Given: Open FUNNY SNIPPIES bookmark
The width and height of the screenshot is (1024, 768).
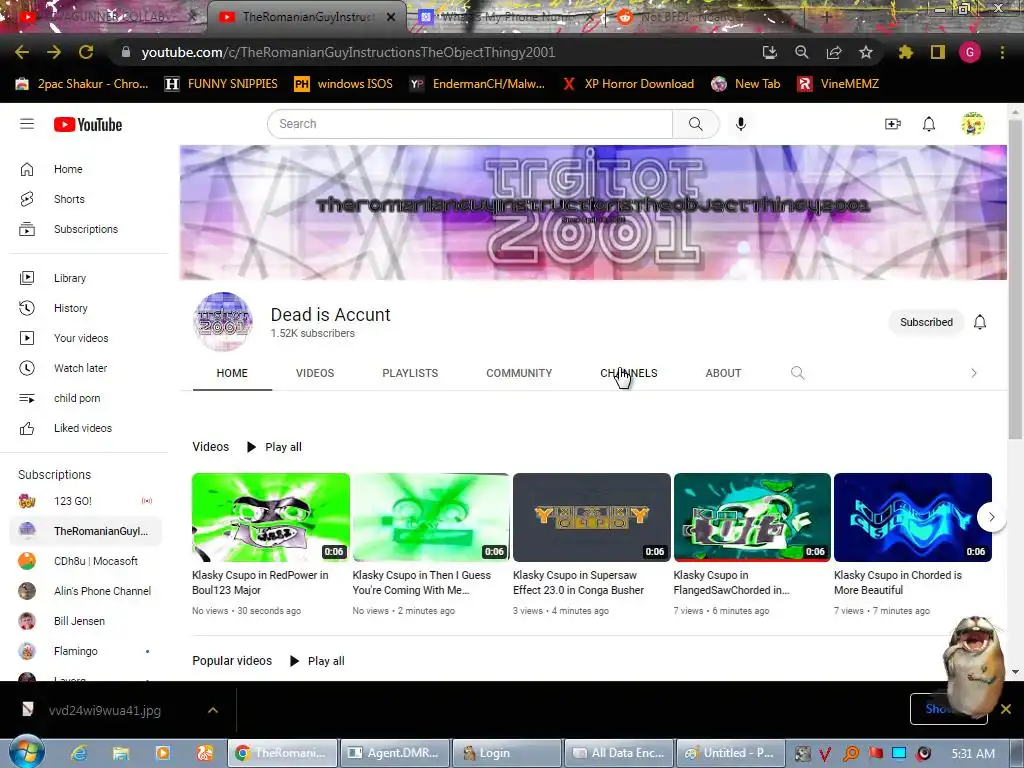Looking at the screenshot, I should [x=221, y=84].
